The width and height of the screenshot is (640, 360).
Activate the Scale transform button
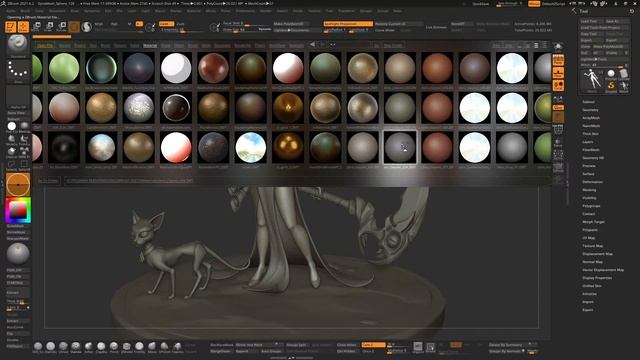coord(49,27)
